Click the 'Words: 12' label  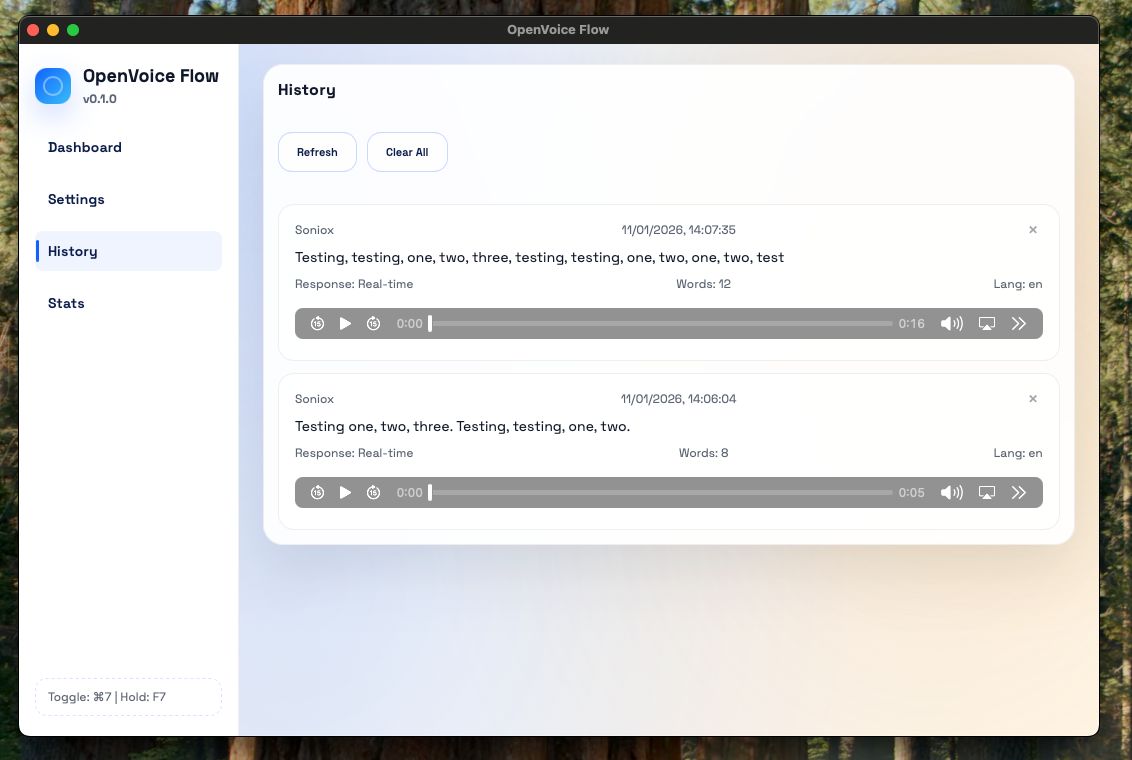point(703,284)
